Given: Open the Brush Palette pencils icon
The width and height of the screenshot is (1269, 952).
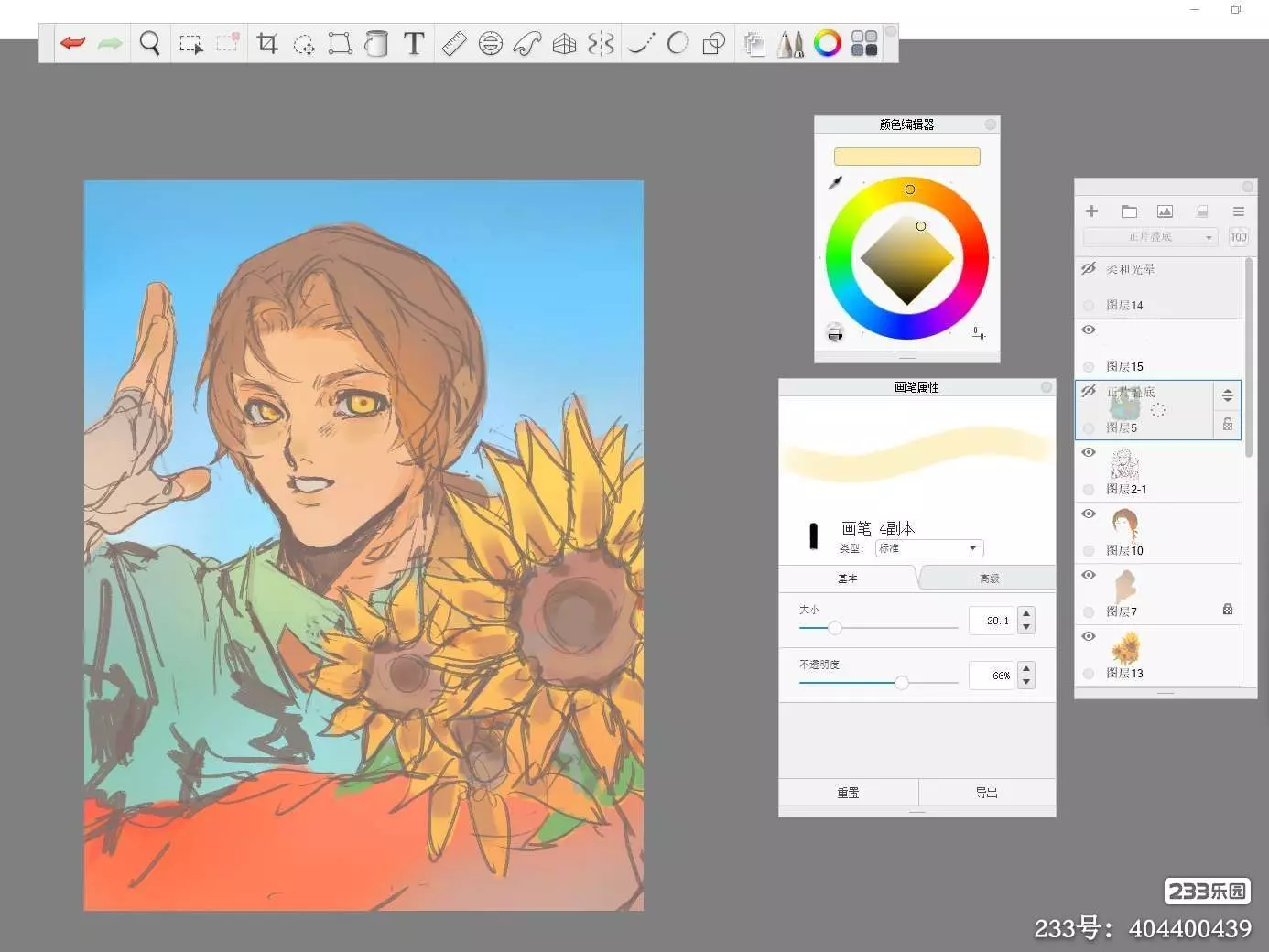Looking at the screenshot, I should click(x=789, y=43).
